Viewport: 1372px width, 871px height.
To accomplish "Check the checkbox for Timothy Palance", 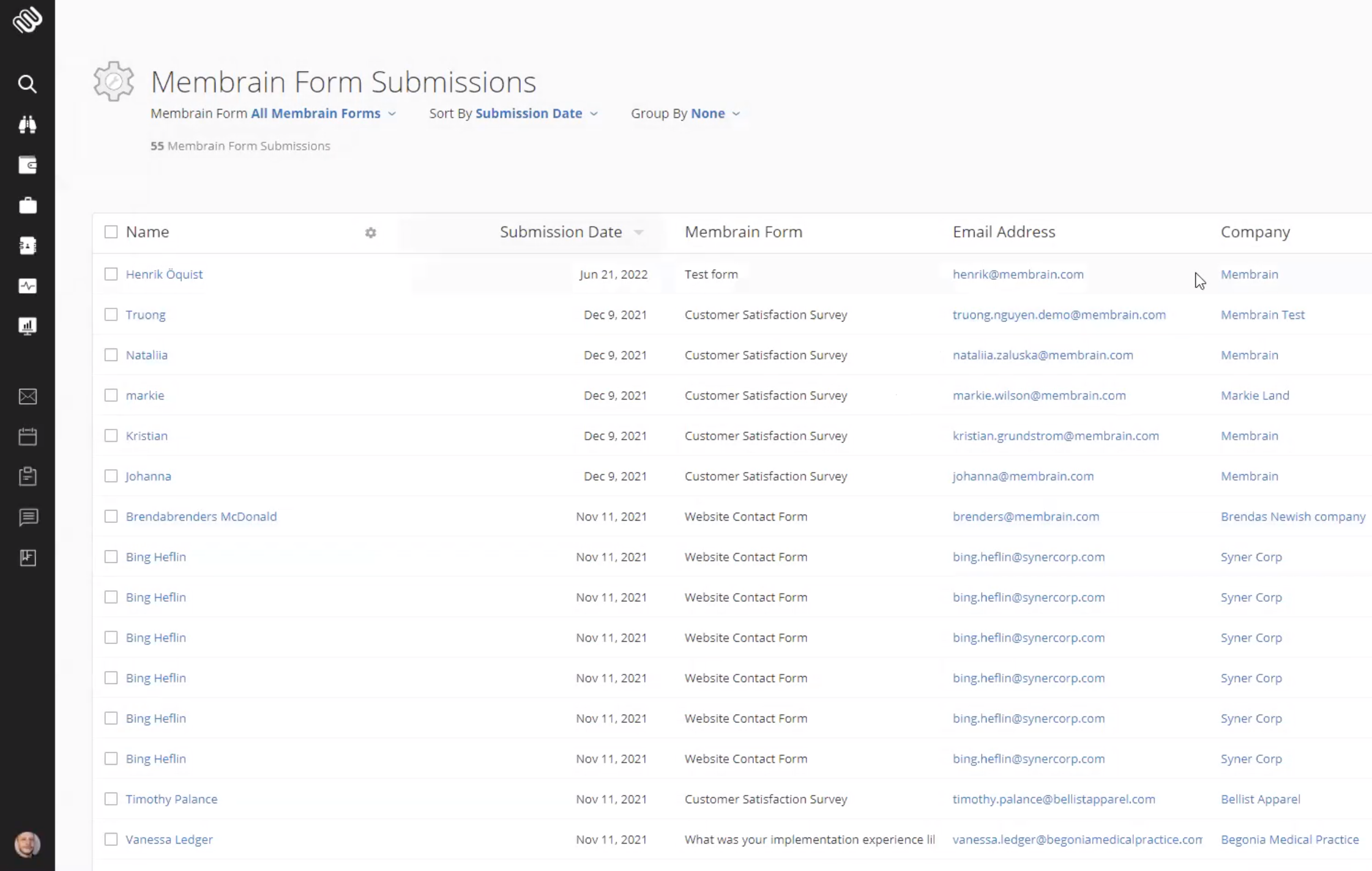I will click(111, 799).
